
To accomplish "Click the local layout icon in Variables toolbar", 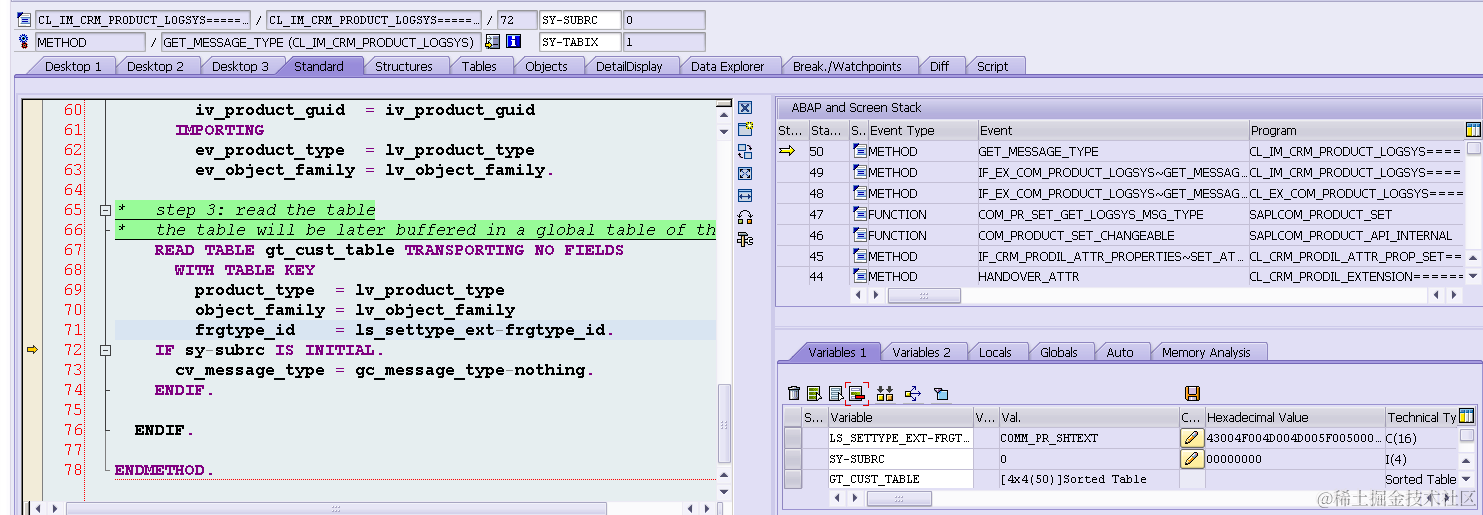I will point(941,394).
